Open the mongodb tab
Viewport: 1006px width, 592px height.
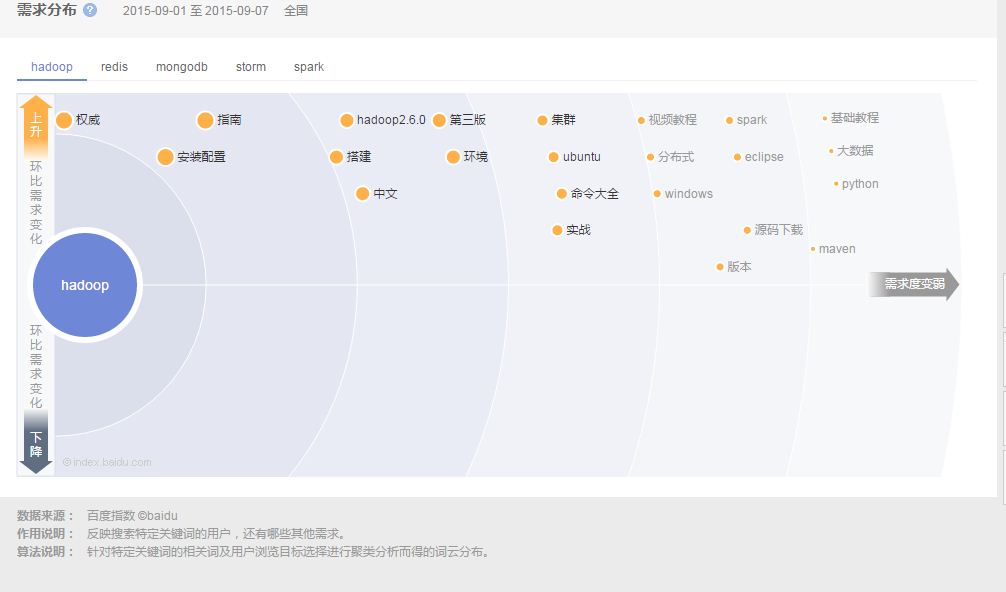(x=182, y=67)
